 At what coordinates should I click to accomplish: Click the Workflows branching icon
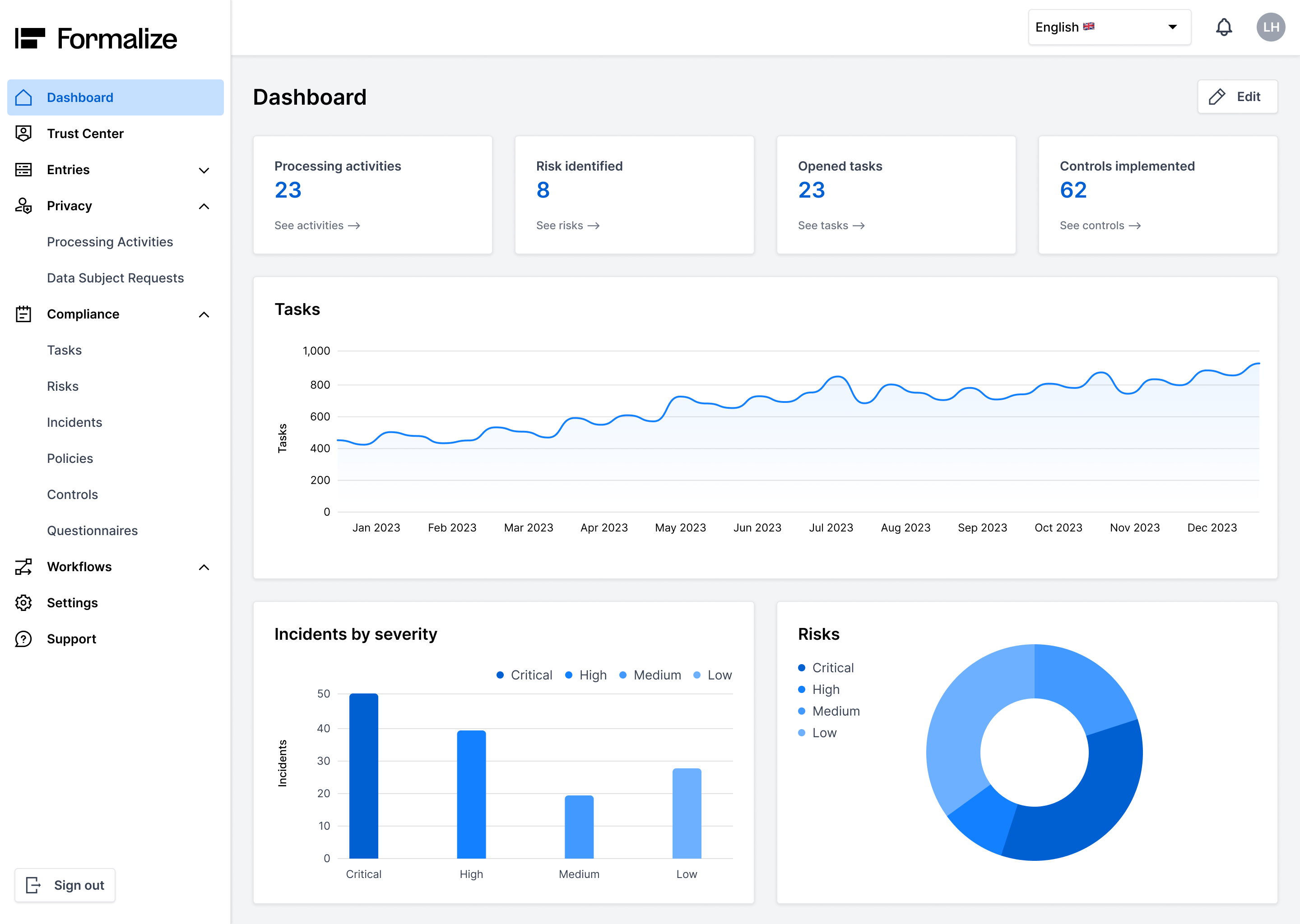click(23, 567)
